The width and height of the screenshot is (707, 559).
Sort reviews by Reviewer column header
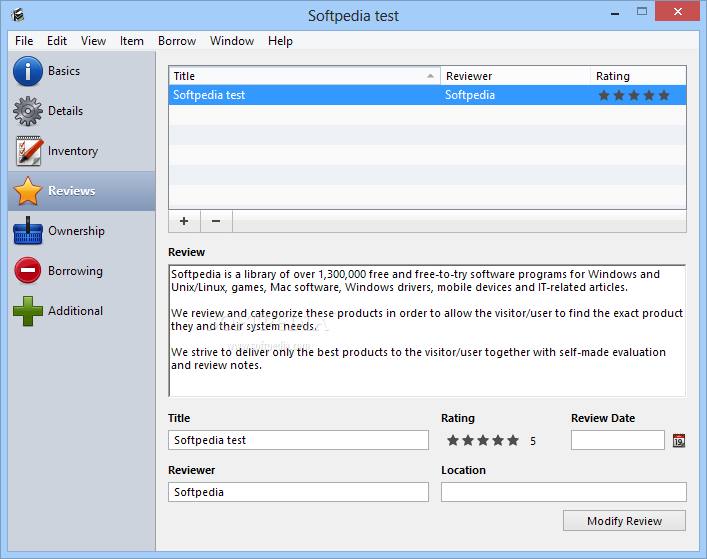(x=515, y=76)
